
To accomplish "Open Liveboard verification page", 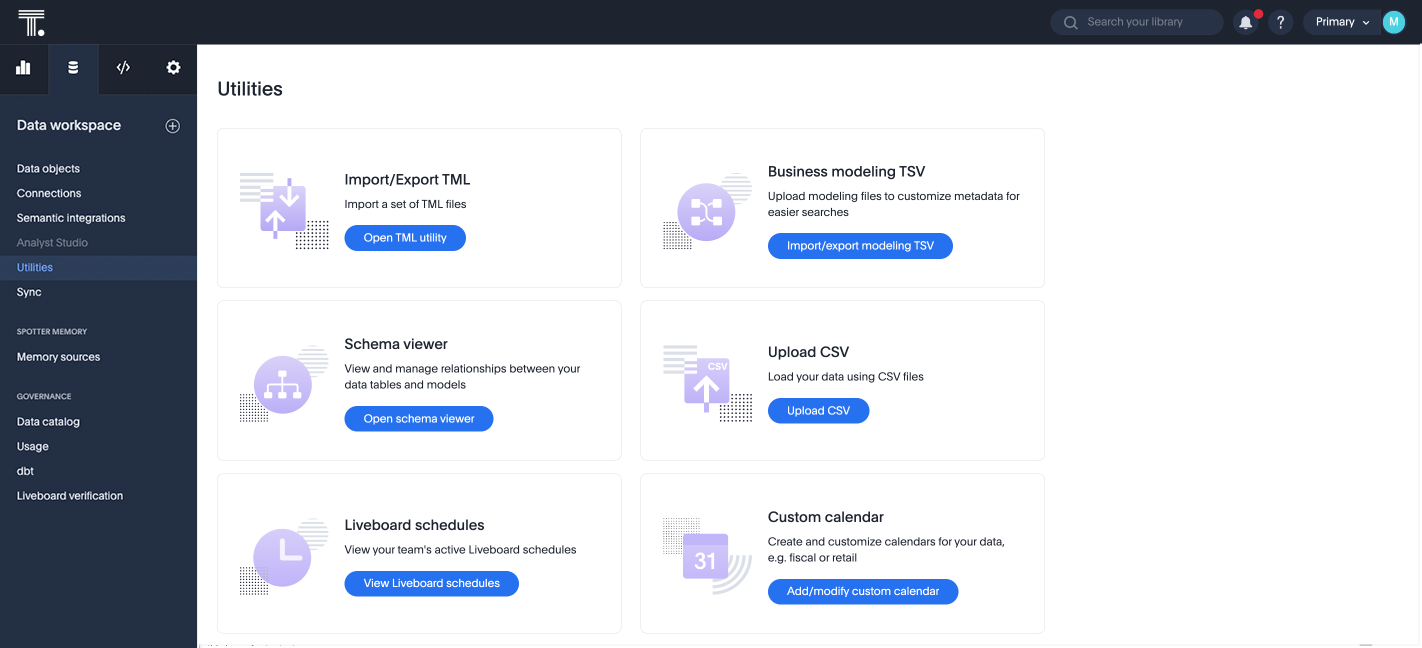I will pyautogui.click(x=70, y=496).
